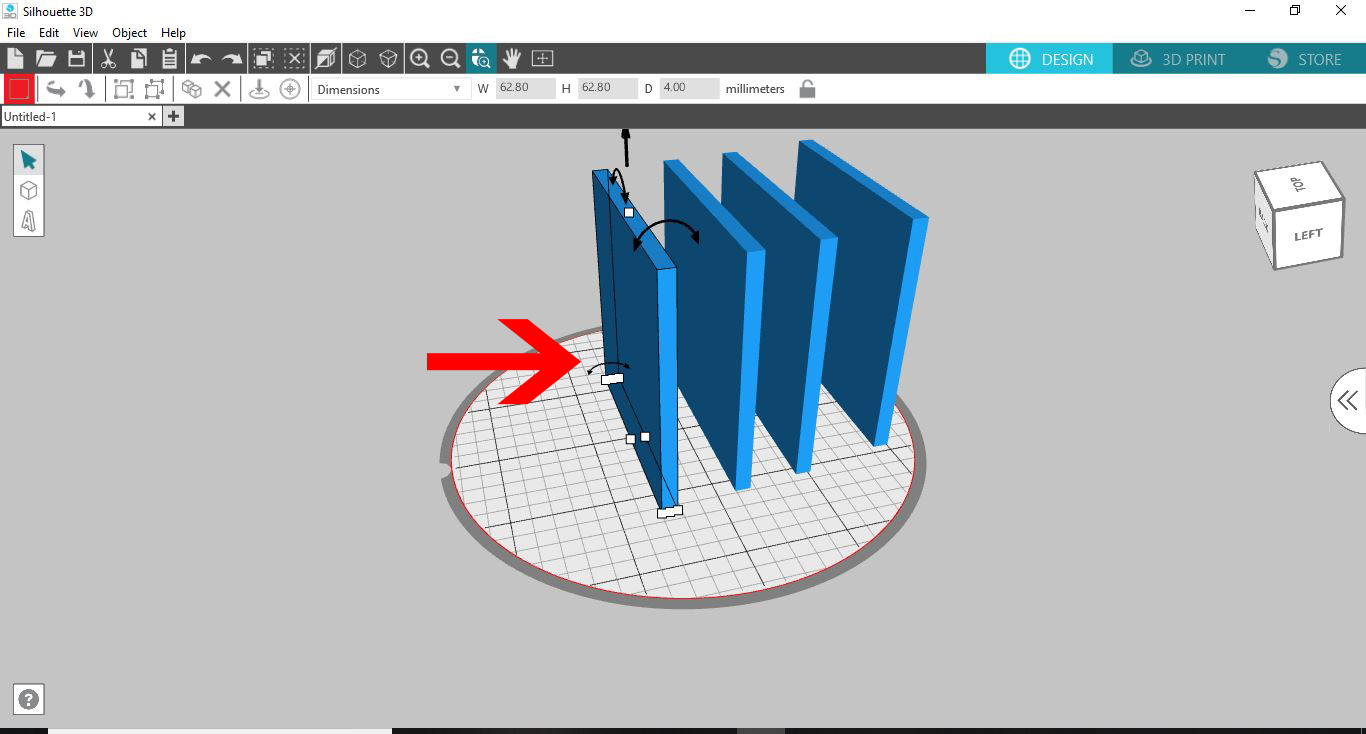This screenshot has width=1366, height=734.
Task: Redo the last undone action
Action: point(232,59)
